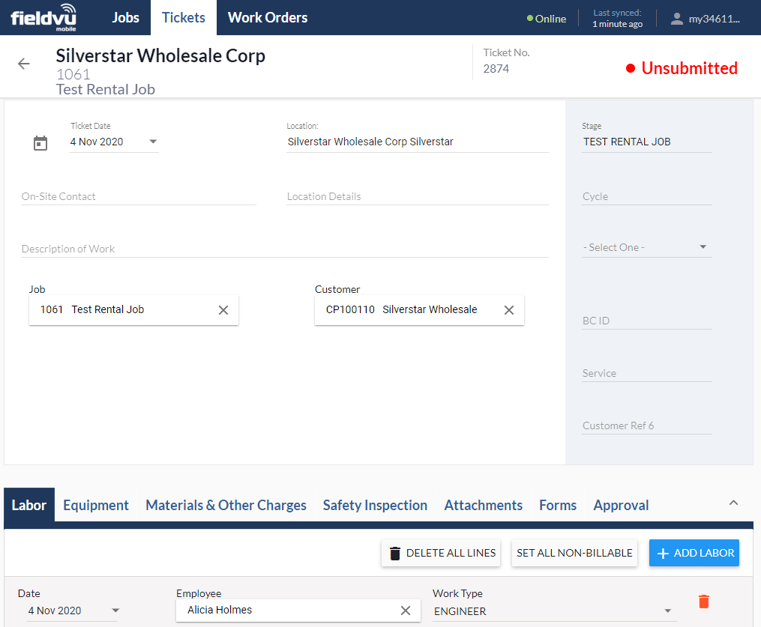Click the ADD LABOR button
761x627 pixels.
(x=694, y=553)
